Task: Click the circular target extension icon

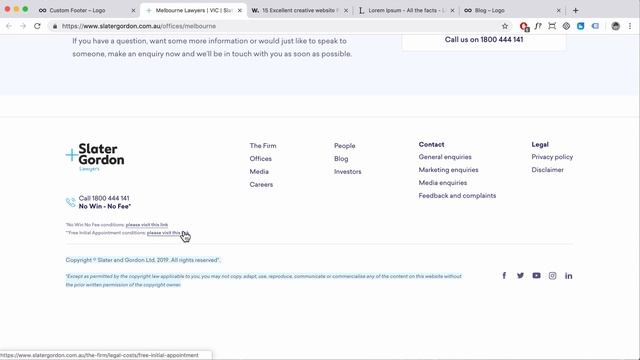Action: coord(566,26)
